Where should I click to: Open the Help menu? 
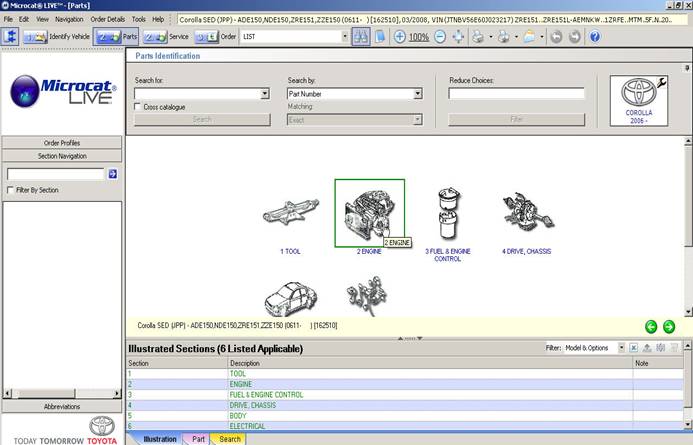point(158,19)
